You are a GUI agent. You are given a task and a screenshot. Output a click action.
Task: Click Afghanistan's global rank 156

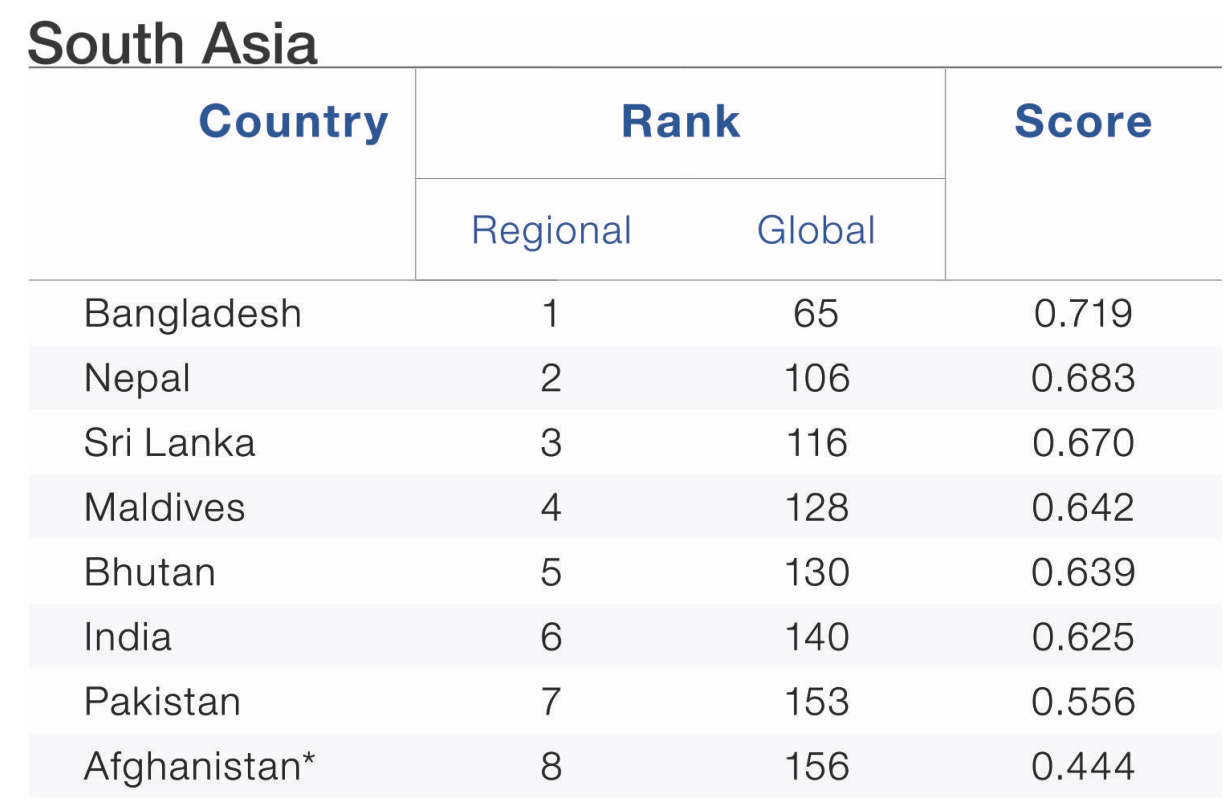click(817, 767)
